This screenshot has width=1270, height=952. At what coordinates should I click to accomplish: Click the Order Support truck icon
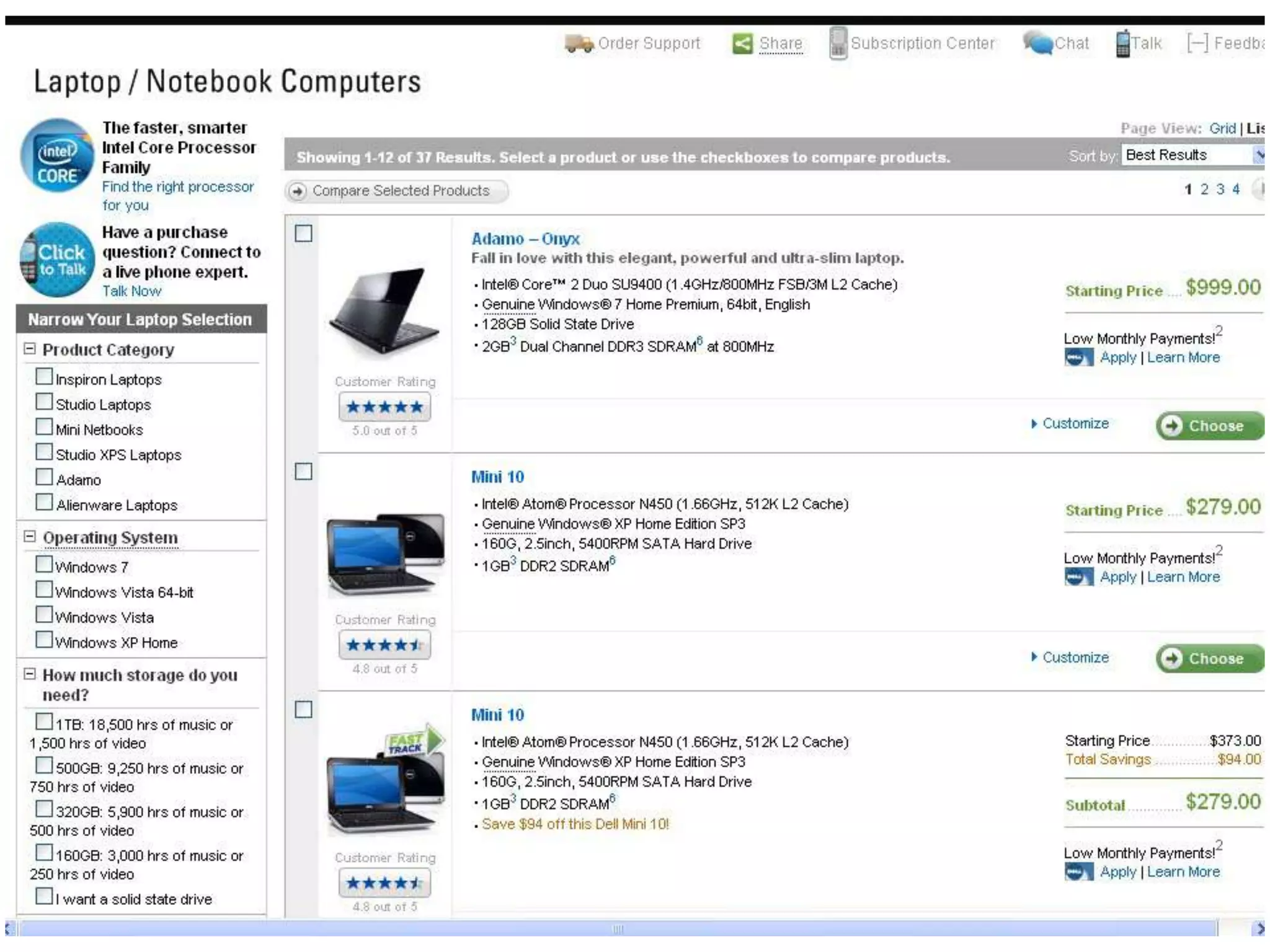(579, 44)
